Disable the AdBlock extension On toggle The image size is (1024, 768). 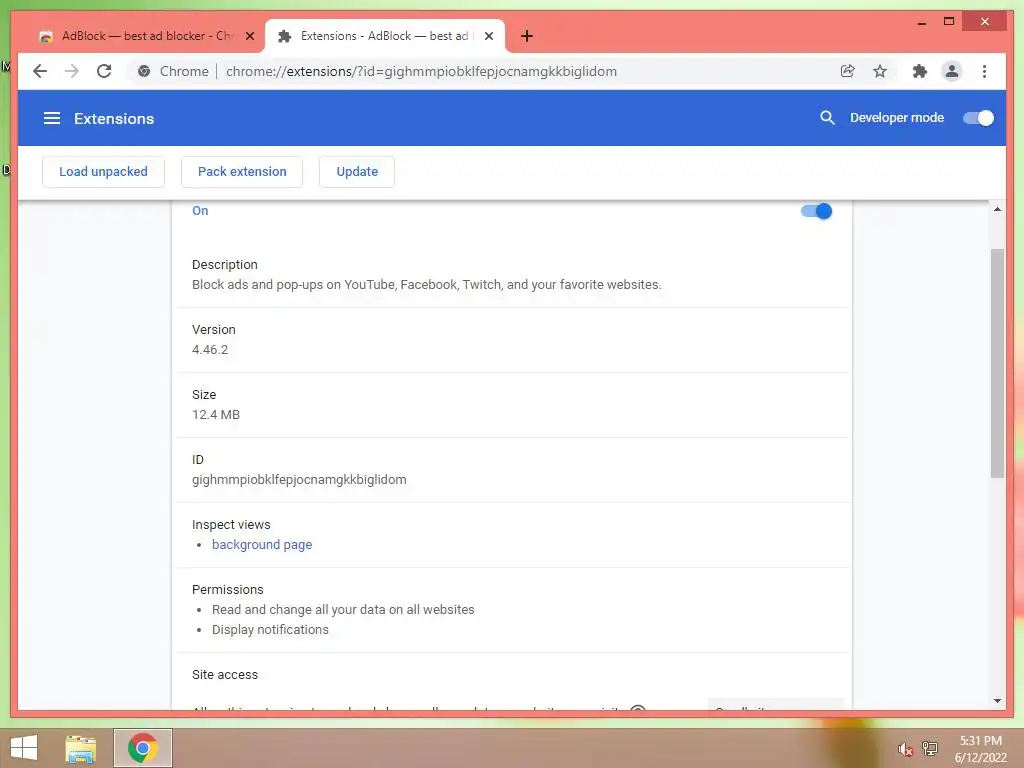[816, 211]
